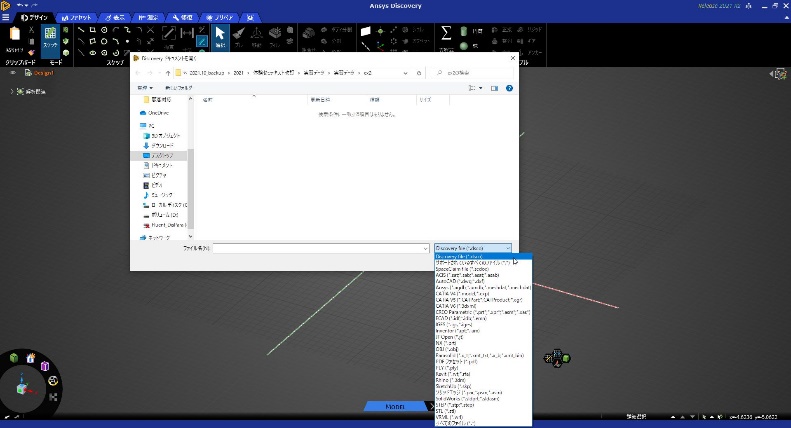The image size is (791, 428).
Task: Click the Pull tool icon
Action: click(239, 35)
